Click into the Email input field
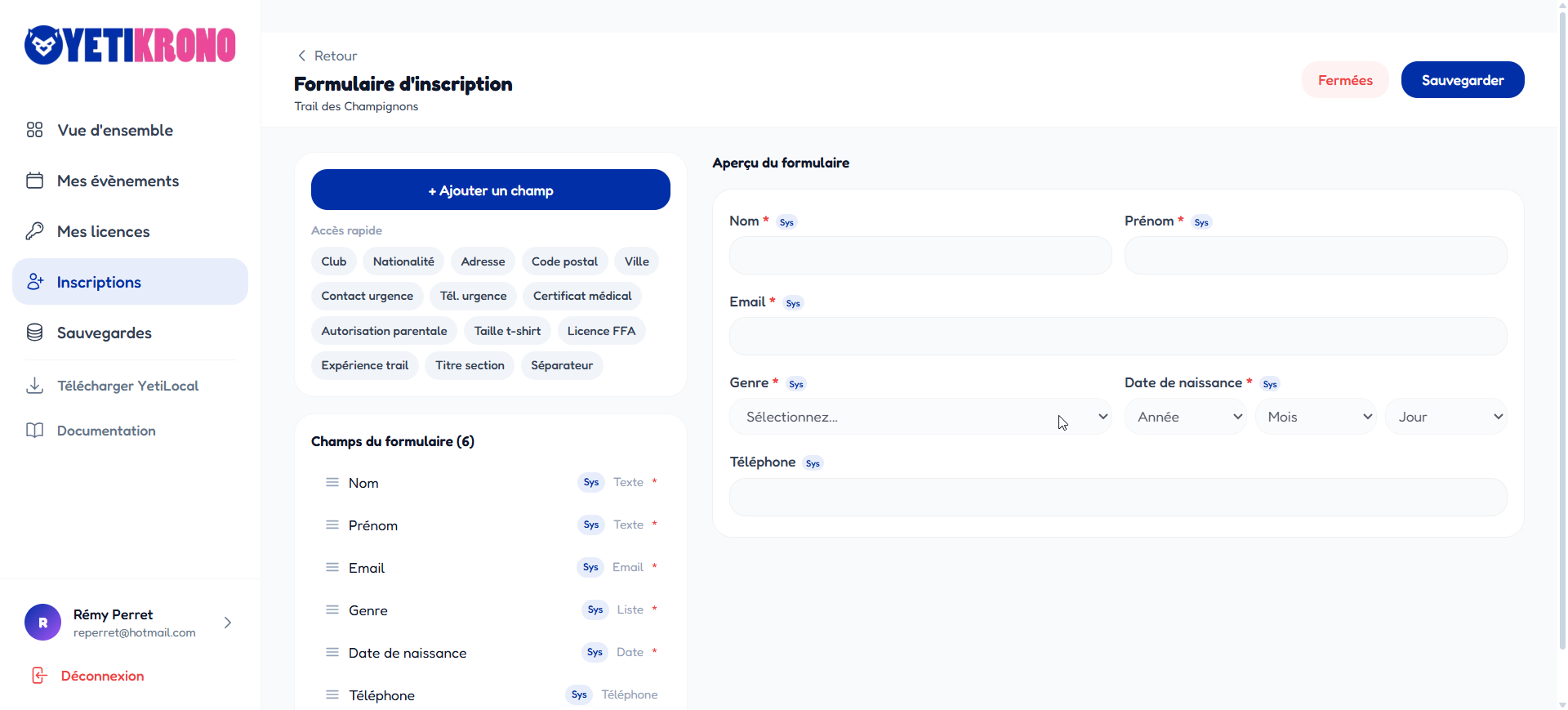 click(1117, 337)
